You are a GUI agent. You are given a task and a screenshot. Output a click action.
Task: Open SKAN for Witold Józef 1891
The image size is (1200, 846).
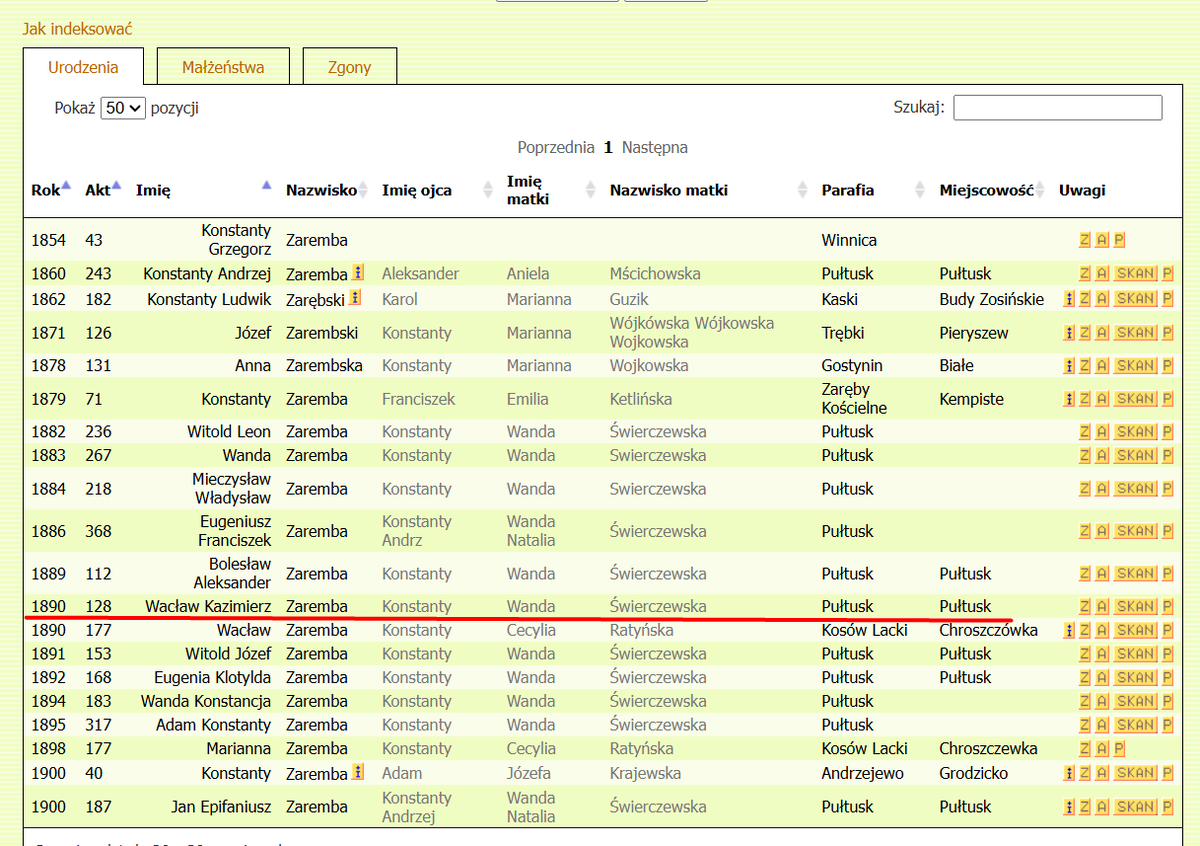[1135, 653]
